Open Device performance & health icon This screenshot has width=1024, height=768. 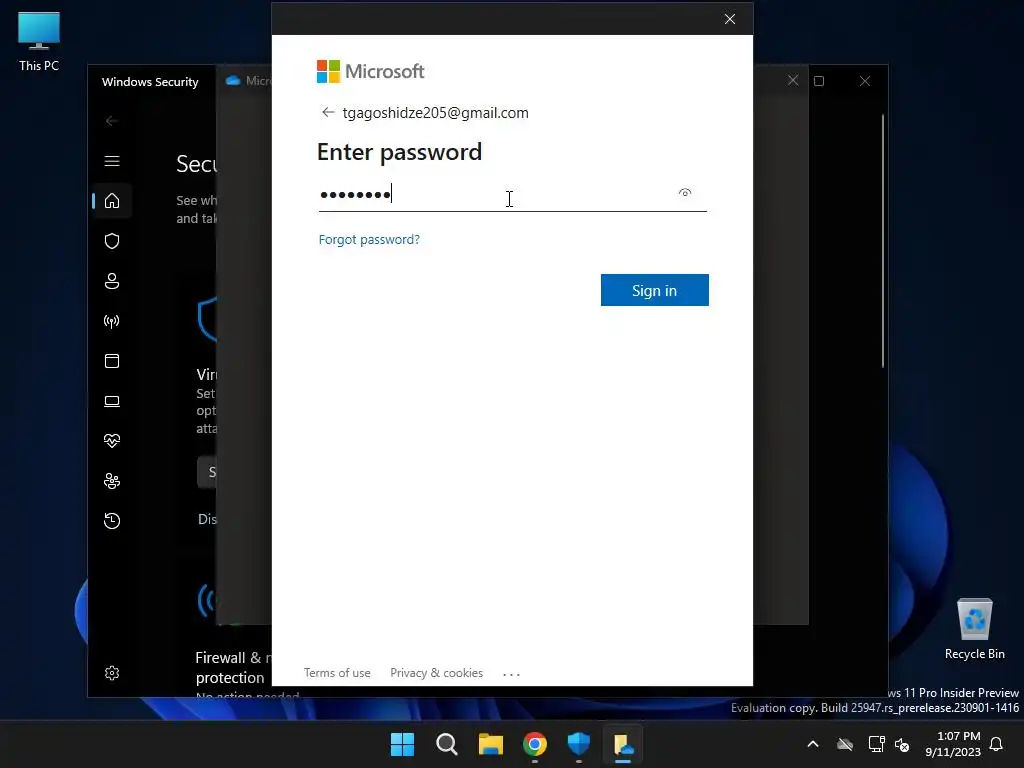112,441
